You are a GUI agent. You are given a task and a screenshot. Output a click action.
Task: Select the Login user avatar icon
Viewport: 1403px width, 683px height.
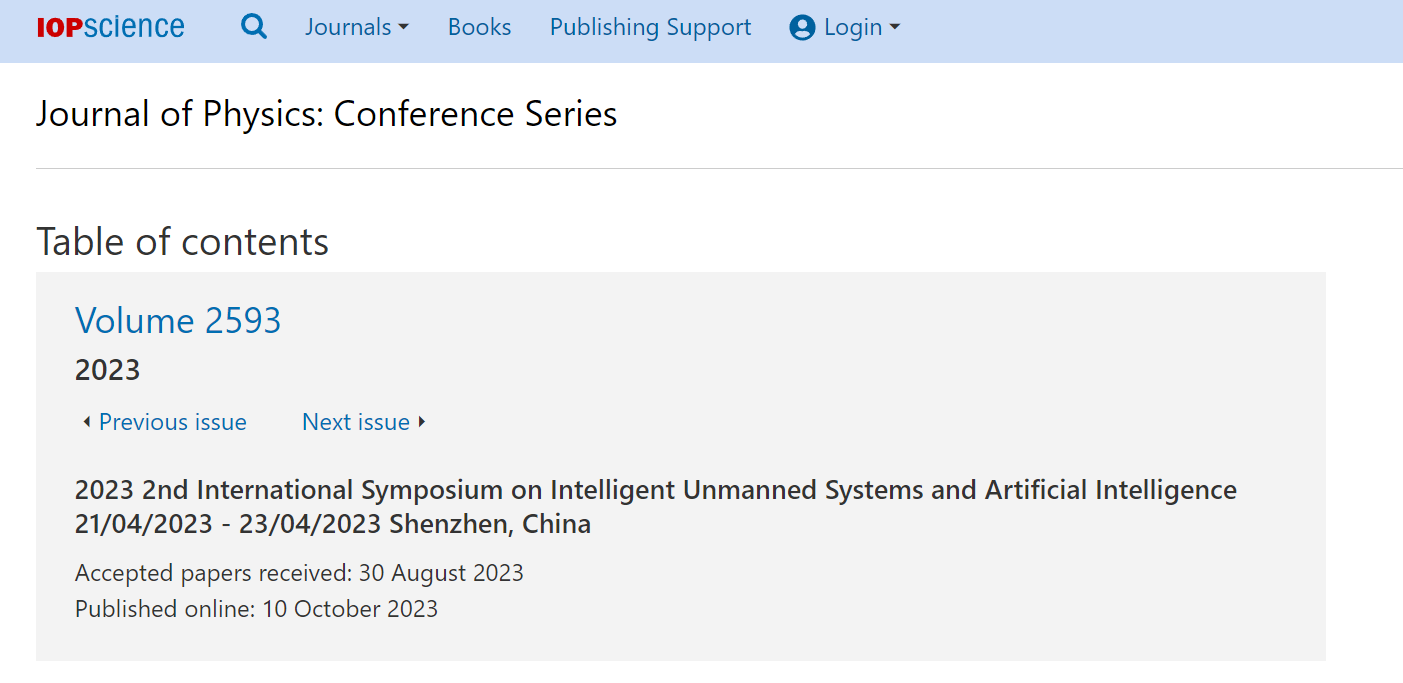point(802,28)
